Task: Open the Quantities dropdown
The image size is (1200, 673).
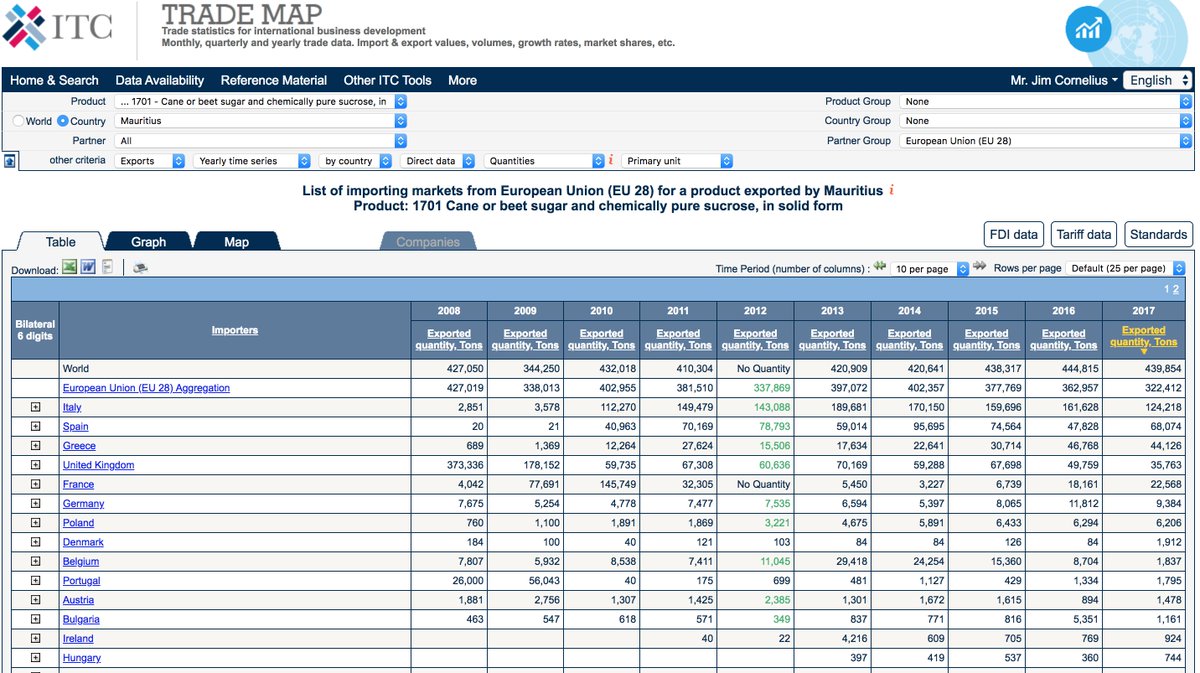Action: point(545,161)
